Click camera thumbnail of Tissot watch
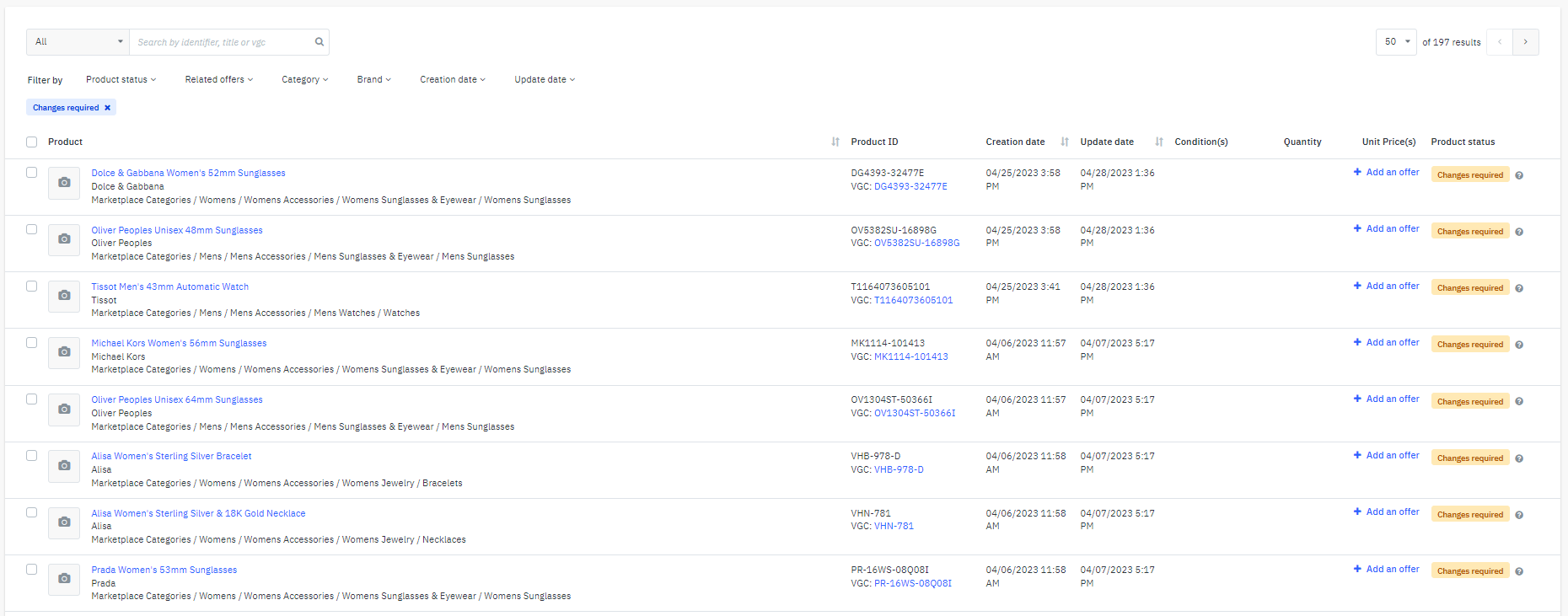 tap(64, 296)
